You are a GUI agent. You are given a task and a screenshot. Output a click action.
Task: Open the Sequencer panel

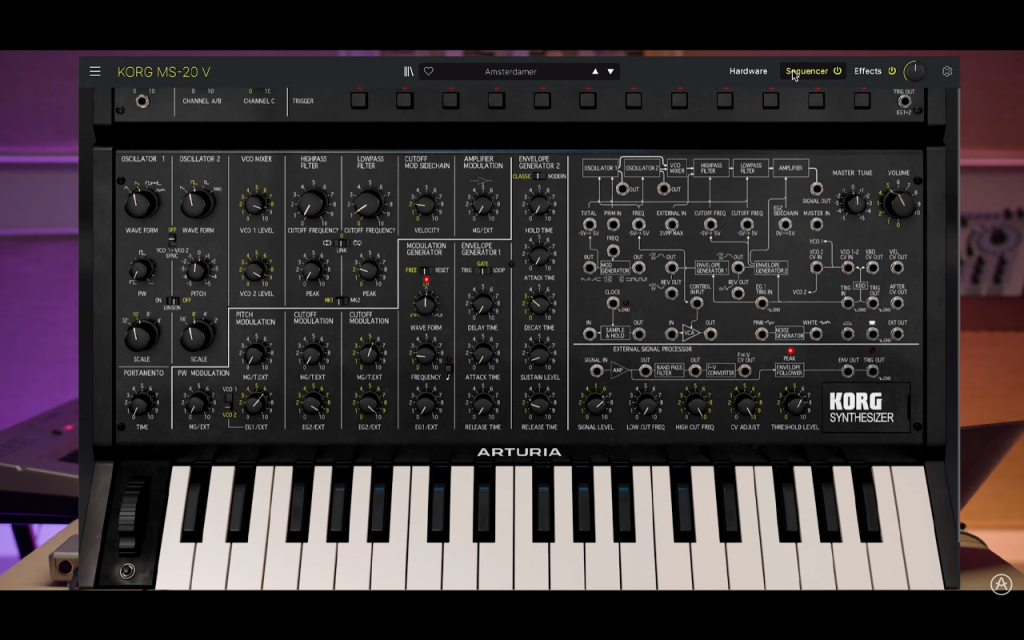click(x=807, y=71)
